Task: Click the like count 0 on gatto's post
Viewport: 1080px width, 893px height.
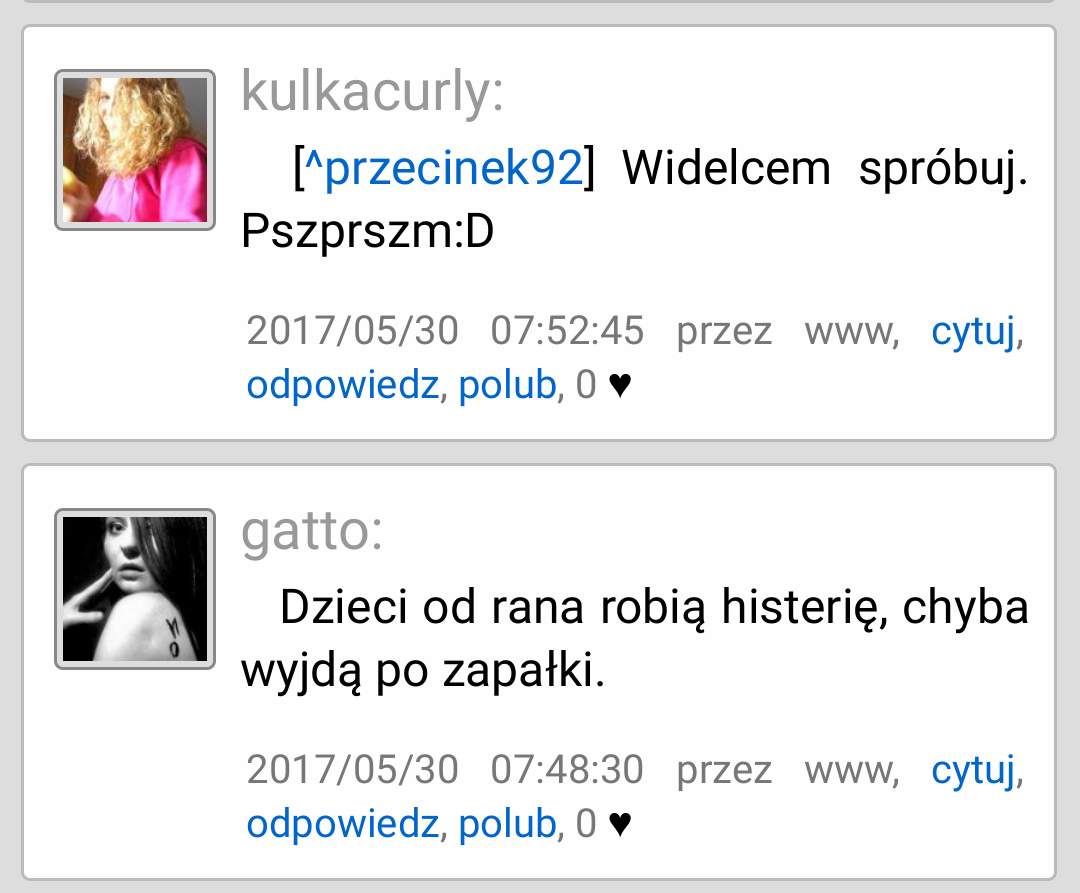Action: (586, 823)
